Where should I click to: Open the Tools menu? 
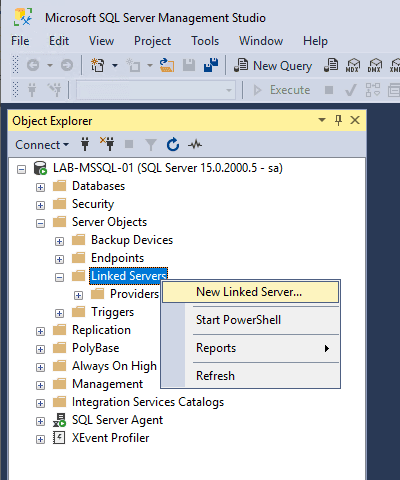205,41
